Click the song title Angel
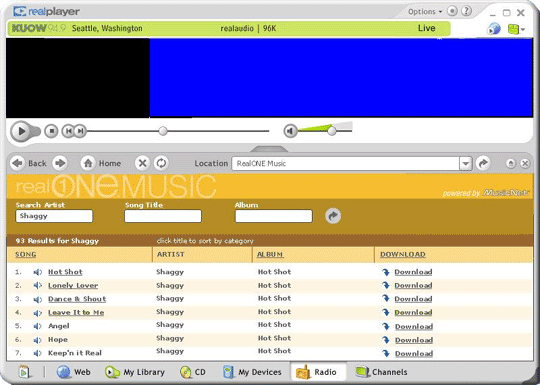 (59, 326)
